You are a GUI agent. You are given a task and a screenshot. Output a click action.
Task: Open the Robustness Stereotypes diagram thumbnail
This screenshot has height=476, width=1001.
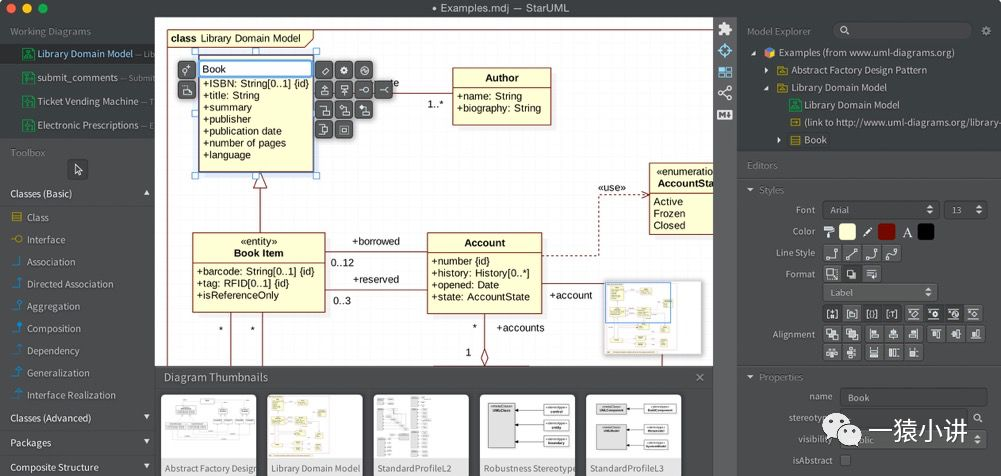(527, 435)
